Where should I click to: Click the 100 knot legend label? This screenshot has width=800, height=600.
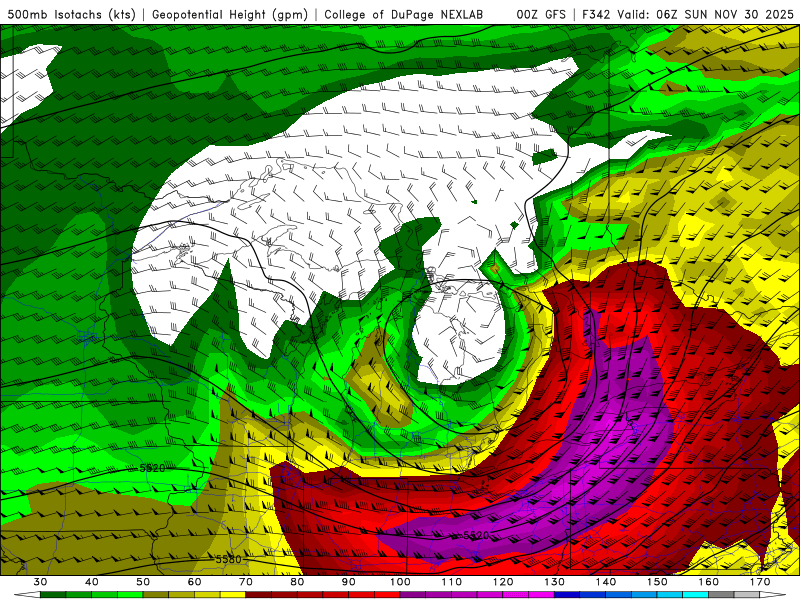[x=400, y=582]
